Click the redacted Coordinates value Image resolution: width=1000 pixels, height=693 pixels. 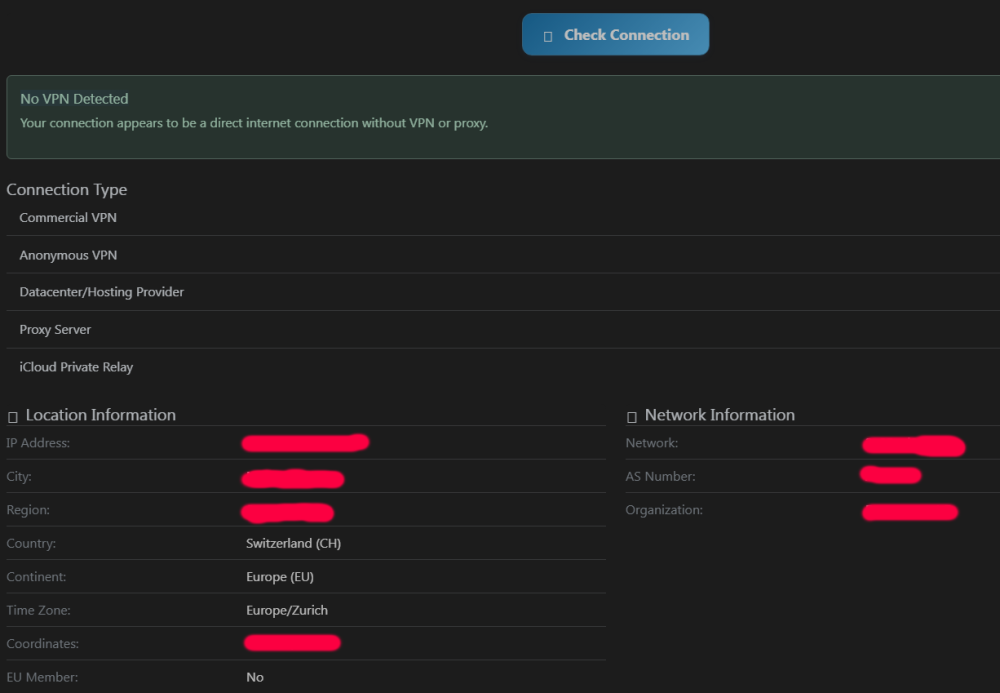click(x=293, y=643)
